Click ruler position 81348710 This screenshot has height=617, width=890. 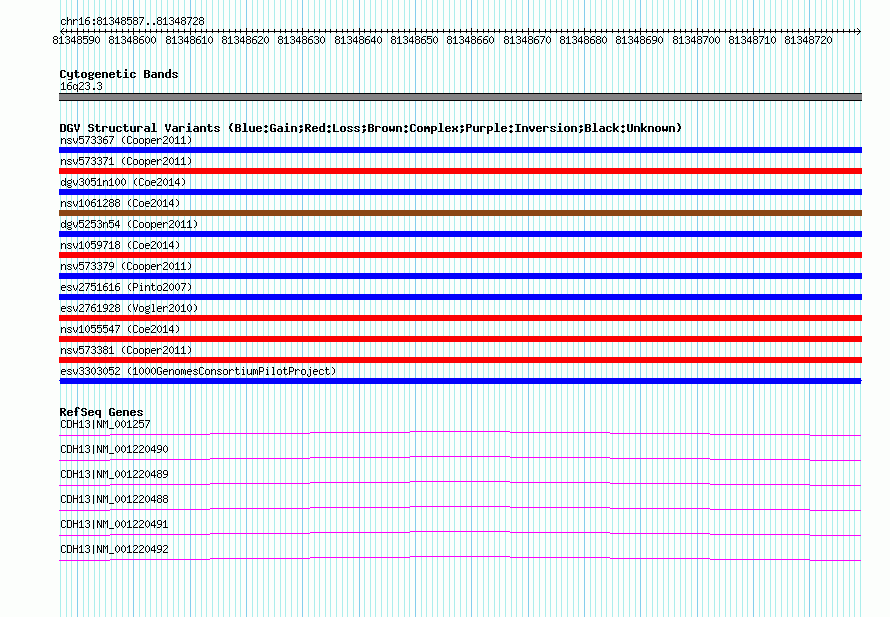click(x=753, y=40)
